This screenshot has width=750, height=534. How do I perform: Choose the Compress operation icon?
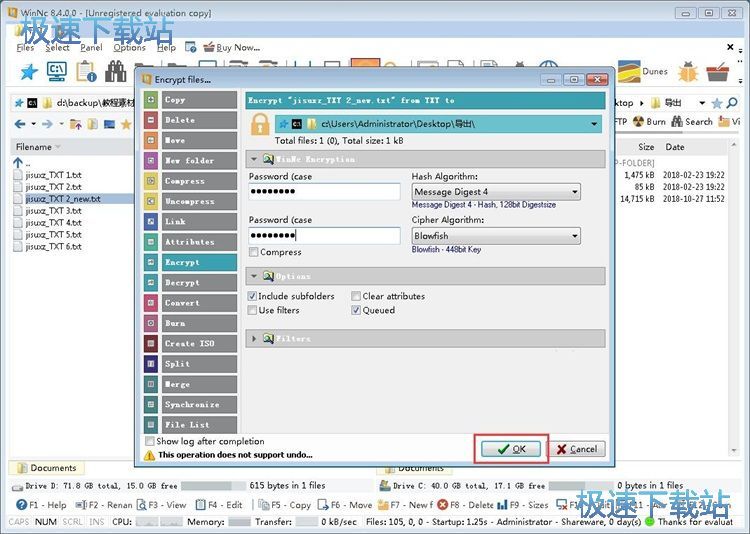pyautogui.click(x=151, y=181)
